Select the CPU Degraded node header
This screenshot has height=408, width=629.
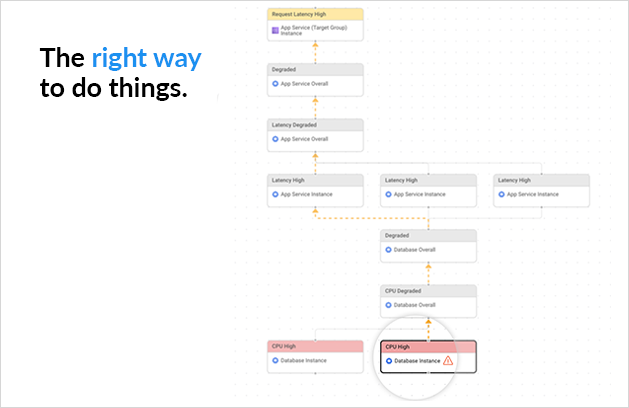428,290
